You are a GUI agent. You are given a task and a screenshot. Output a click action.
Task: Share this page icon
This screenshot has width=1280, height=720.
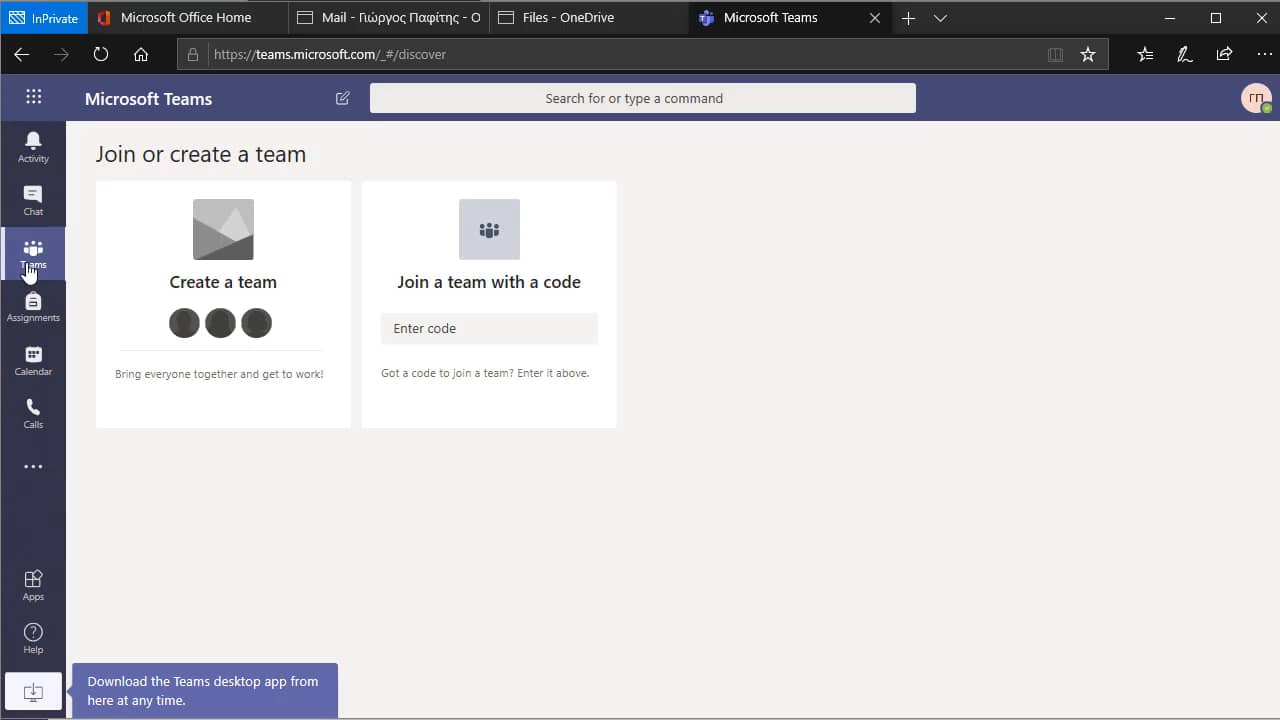pyautogui.click(x=1224, y=55)
